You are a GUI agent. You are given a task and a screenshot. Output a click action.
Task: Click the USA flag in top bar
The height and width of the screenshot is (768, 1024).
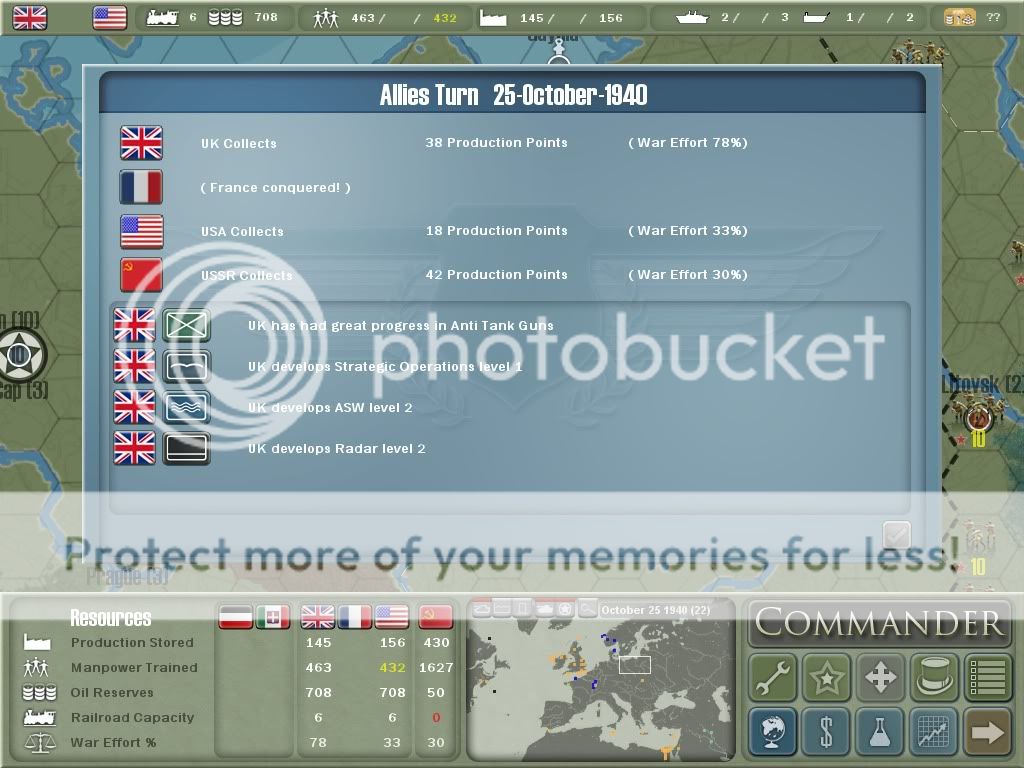(109, 17)
